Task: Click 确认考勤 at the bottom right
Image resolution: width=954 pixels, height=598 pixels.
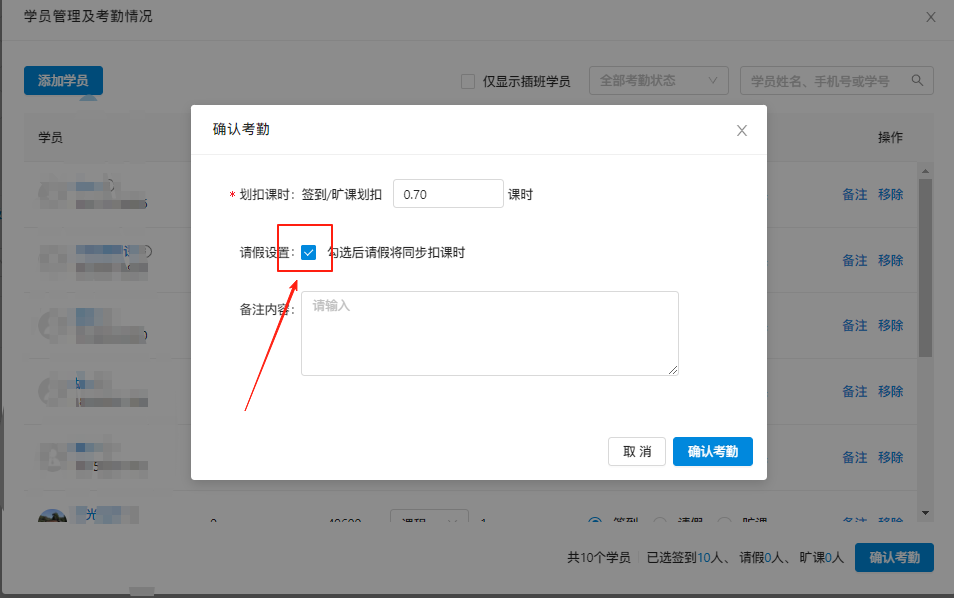Action: (x=894, y=559)
